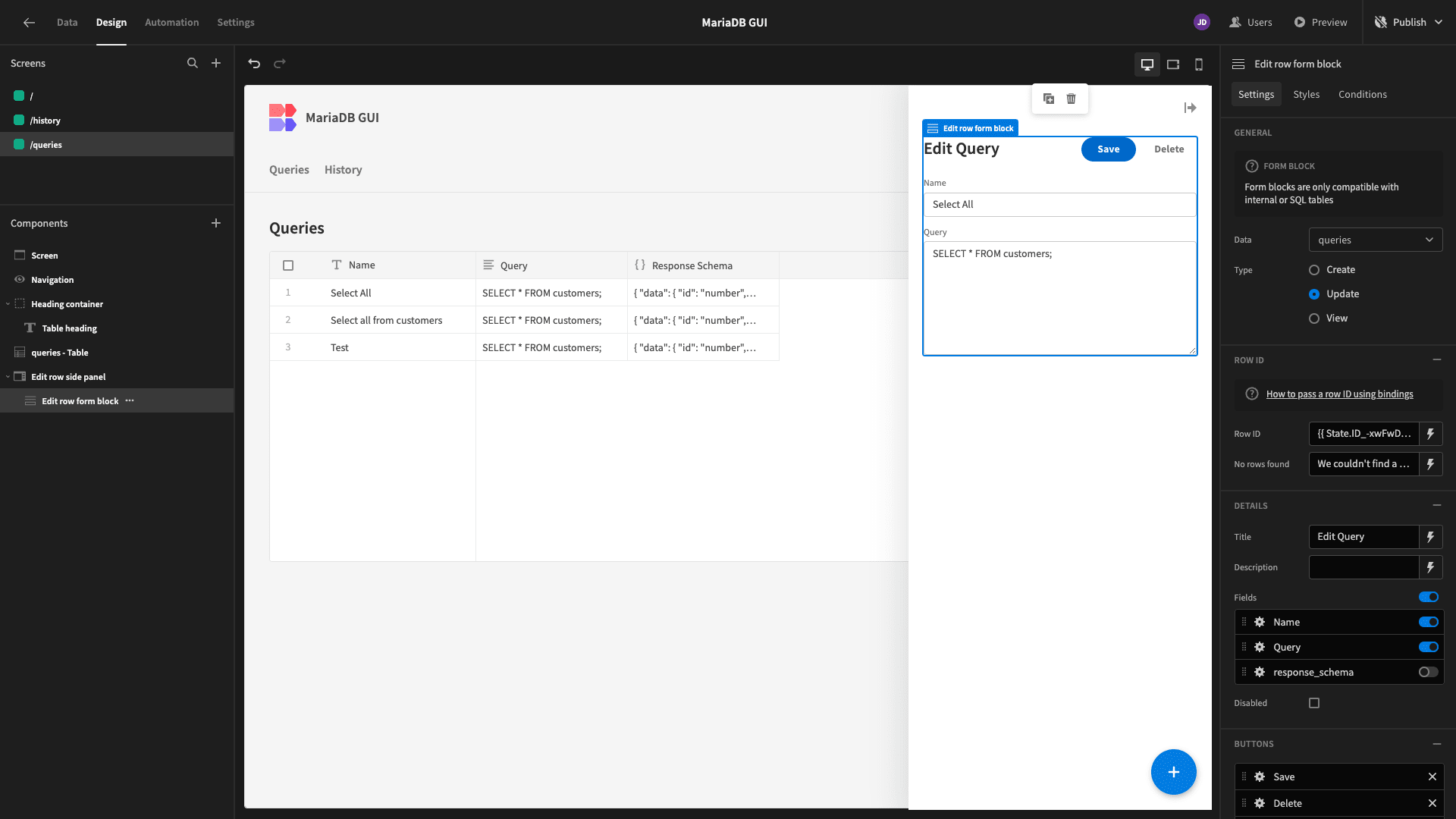The width and height of the screenshot is (1456, 819).
Task: Collapse the Details section
Action: pyautogui.click(x=1437, y=505)
